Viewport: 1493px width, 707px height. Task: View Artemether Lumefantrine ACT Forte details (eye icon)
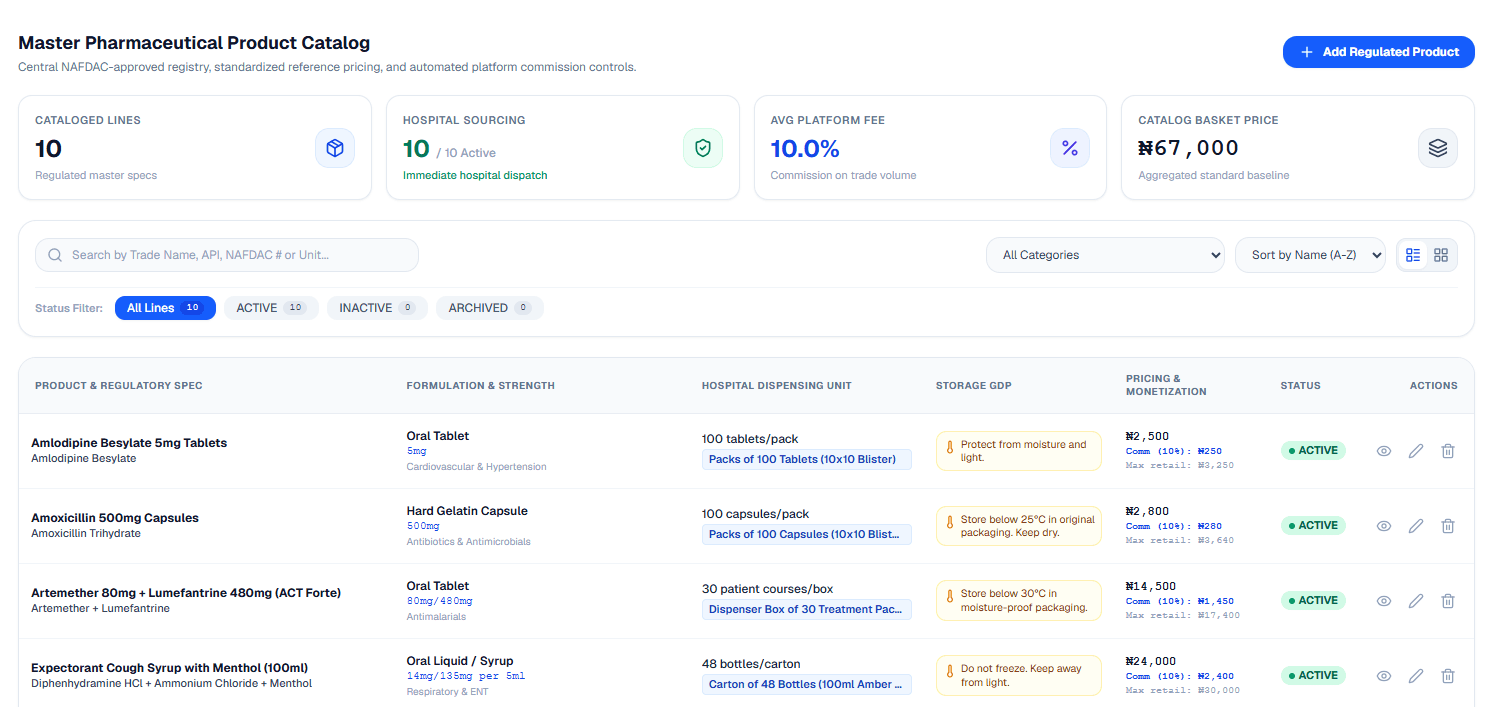1384,601
